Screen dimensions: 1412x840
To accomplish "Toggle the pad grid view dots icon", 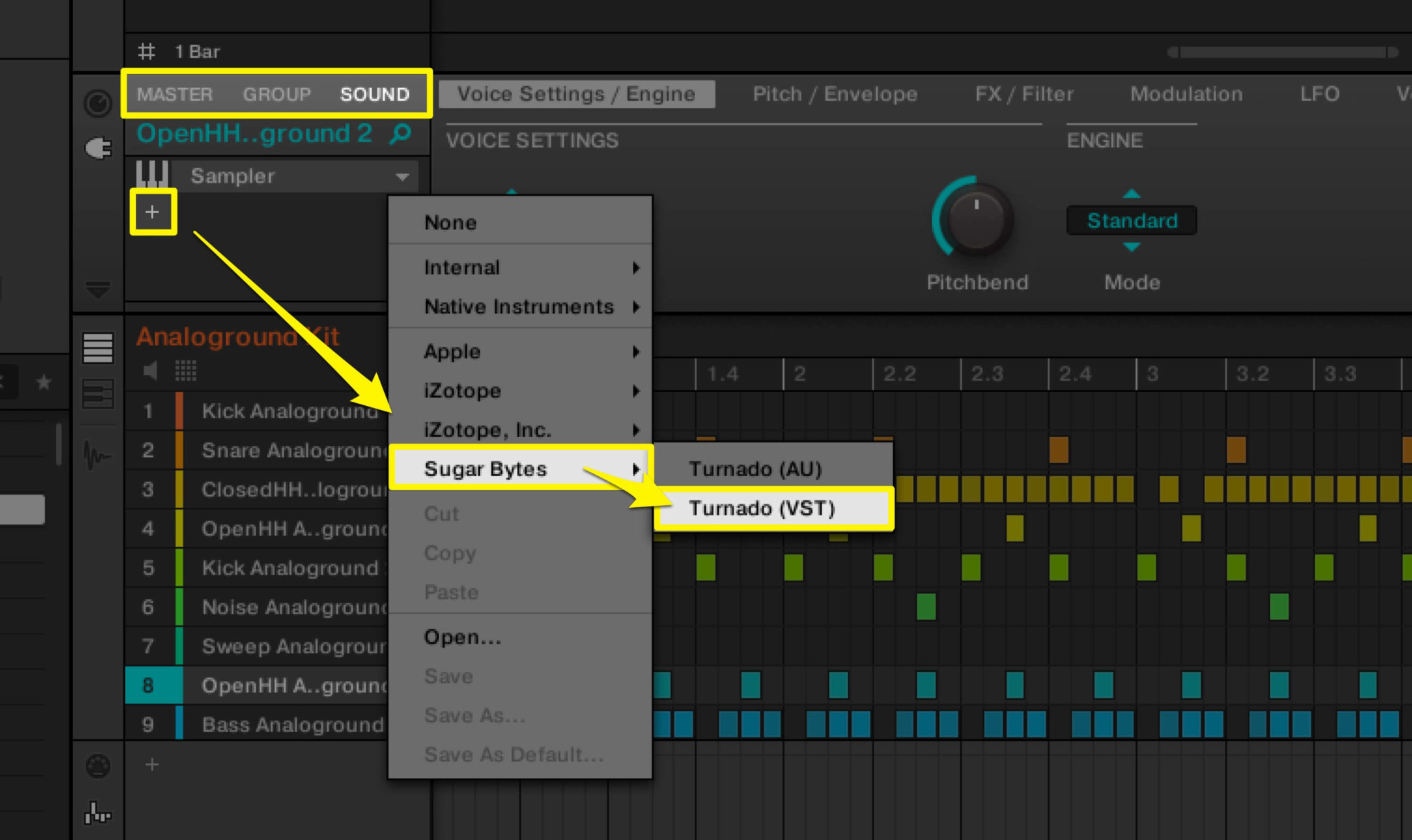I will point(185,371).
